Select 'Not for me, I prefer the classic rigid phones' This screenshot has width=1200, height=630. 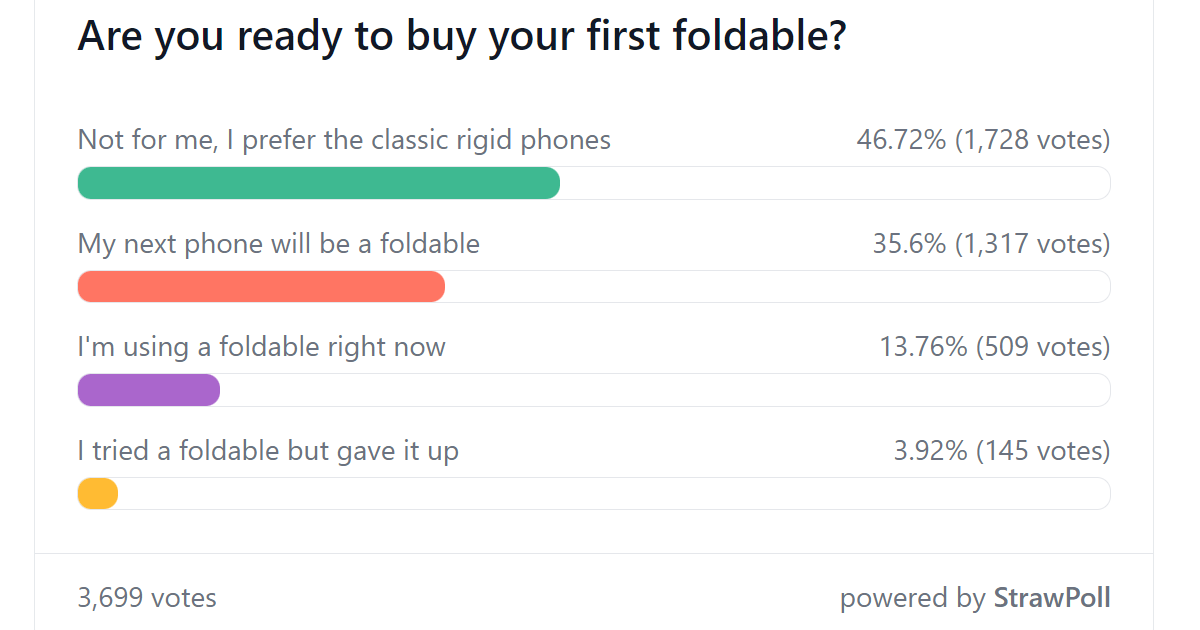click(344, 140)
